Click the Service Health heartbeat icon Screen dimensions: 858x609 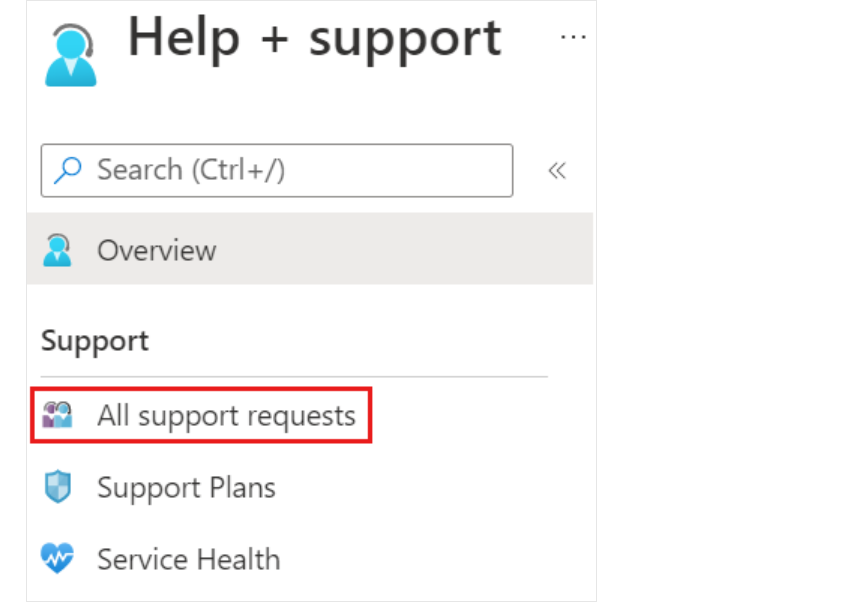[57, 558]
